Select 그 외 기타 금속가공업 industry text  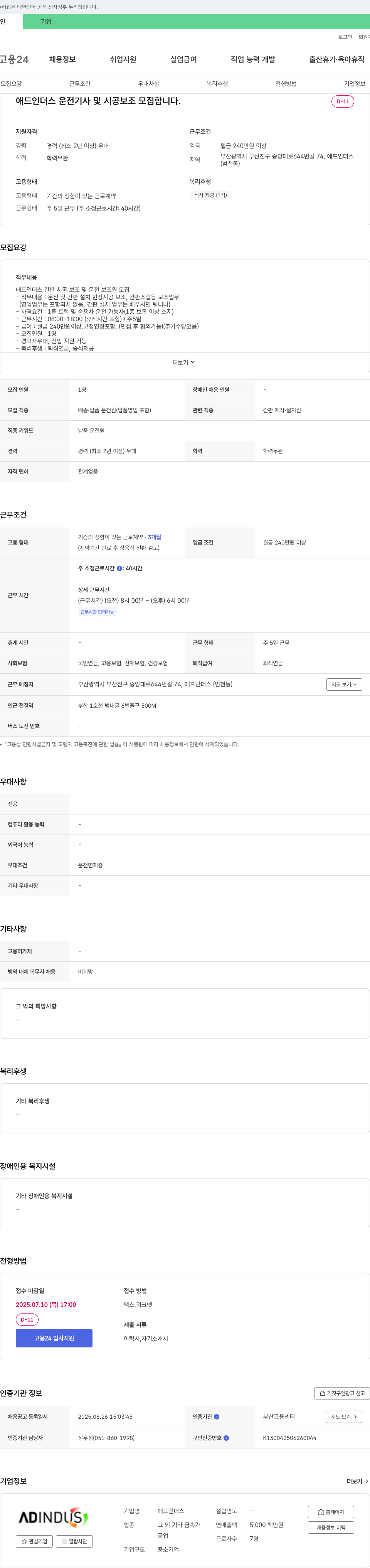pos(179,1530)
